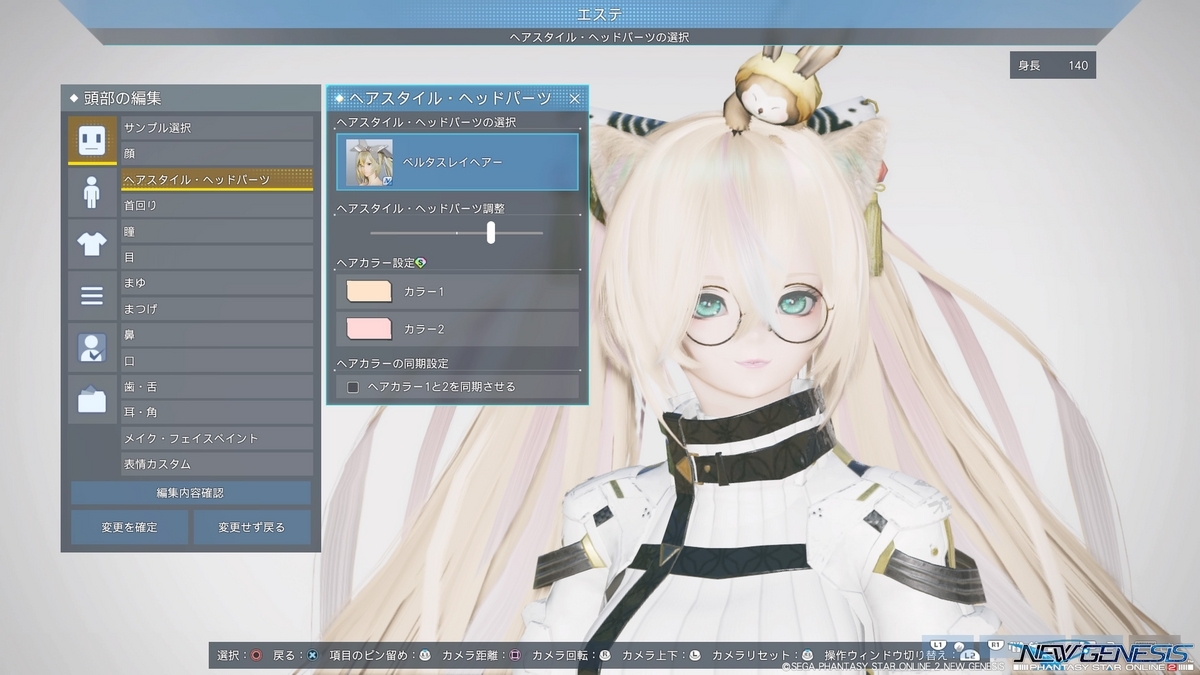
Task: Click the ヘアカラー設定 section heading
Action: pyautogui.click(x=375, y=262)
